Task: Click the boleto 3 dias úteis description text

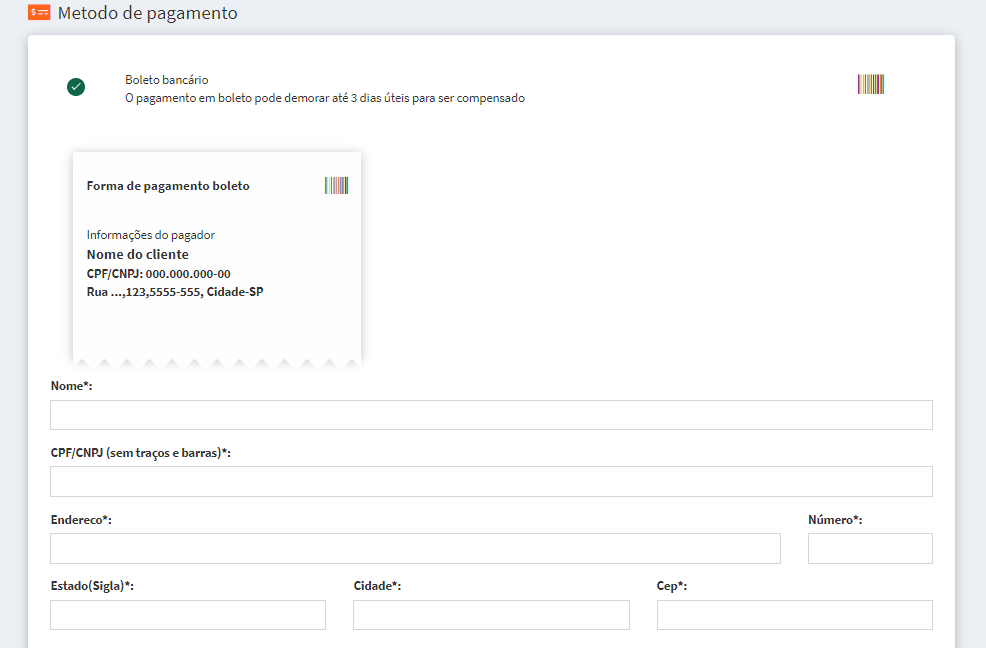Action: [x=325, y=98]
